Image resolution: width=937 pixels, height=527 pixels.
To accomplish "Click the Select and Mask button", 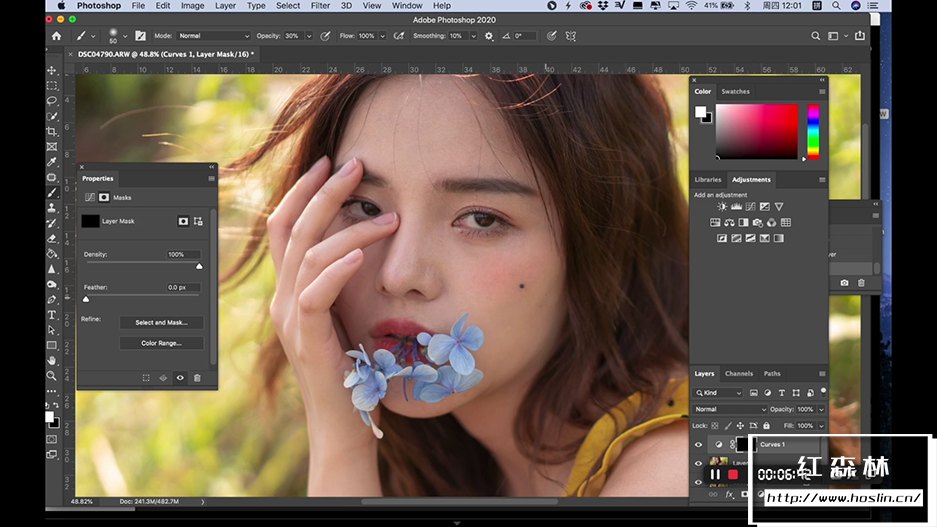I will 161,323.
